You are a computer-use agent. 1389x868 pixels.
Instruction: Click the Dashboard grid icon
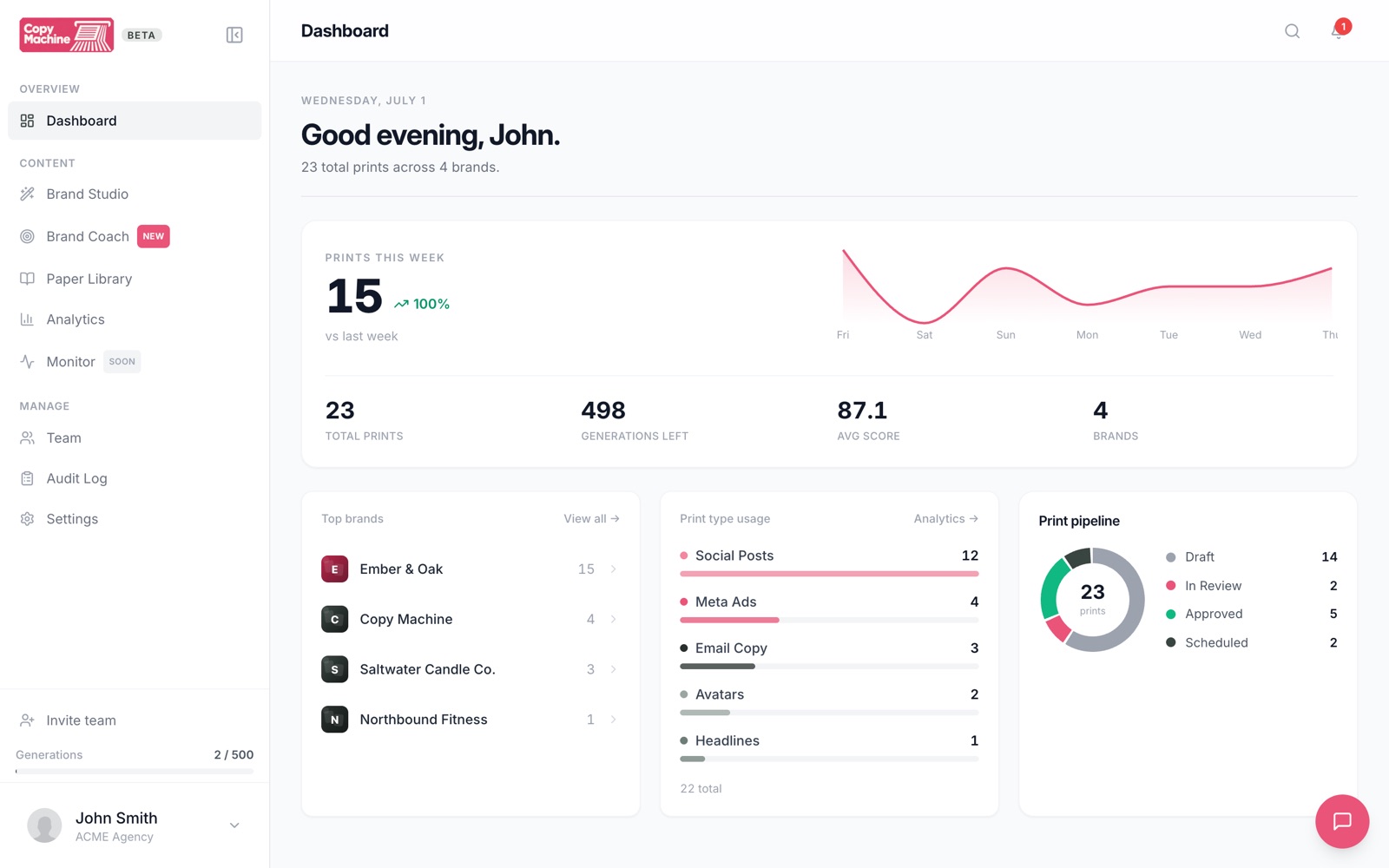[28, 121]
